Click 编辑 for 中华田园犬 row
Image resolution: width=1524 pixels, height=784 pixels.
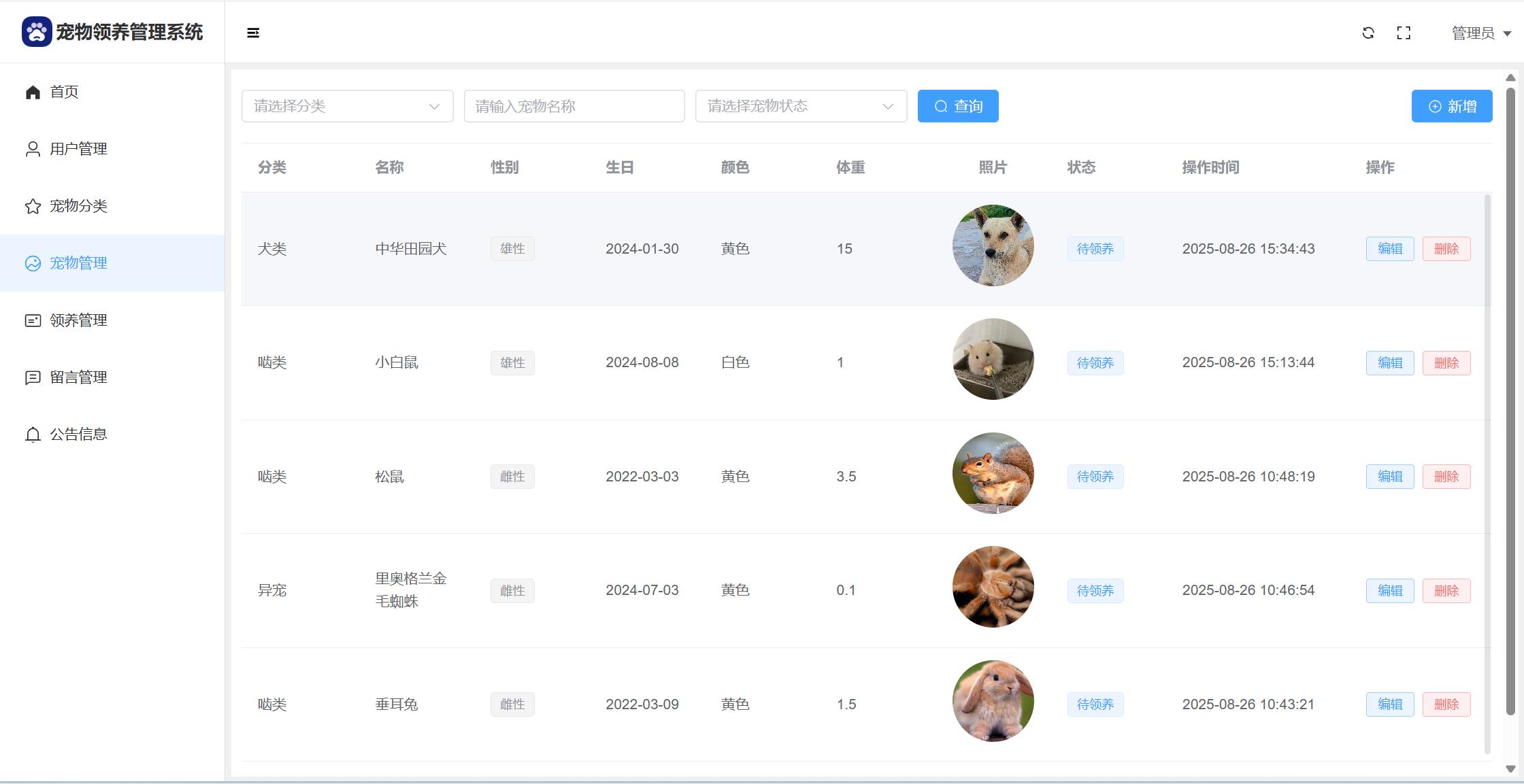pos(1389,249)
